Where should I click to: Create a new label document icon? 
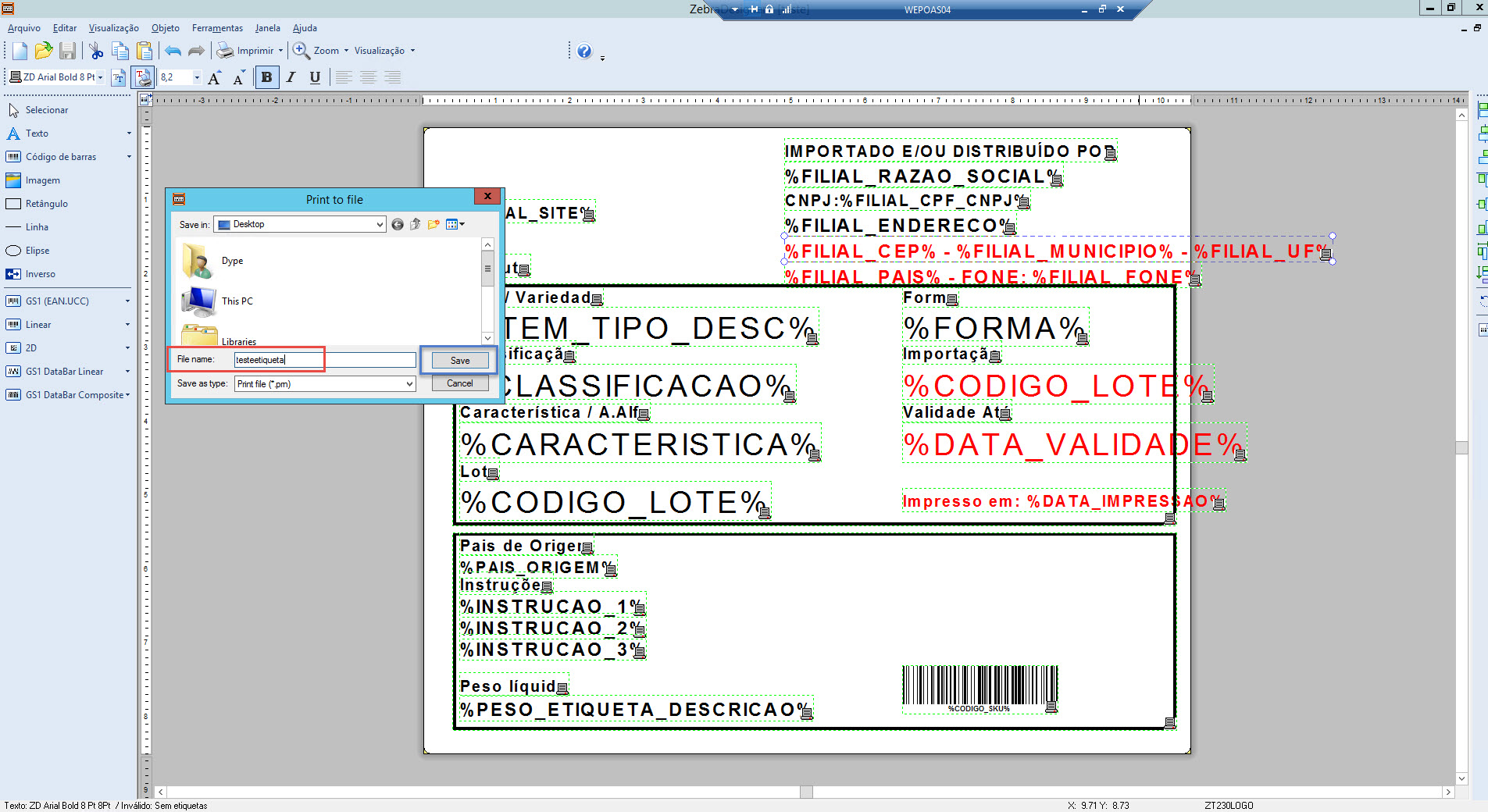(x=20, y=51)
